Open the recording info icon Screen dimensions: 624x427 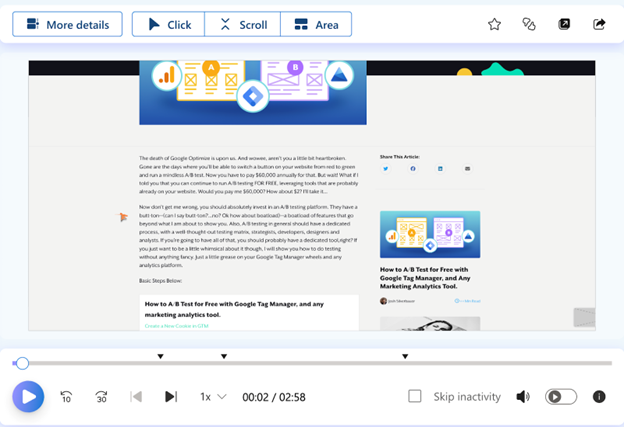coord(599,397)
